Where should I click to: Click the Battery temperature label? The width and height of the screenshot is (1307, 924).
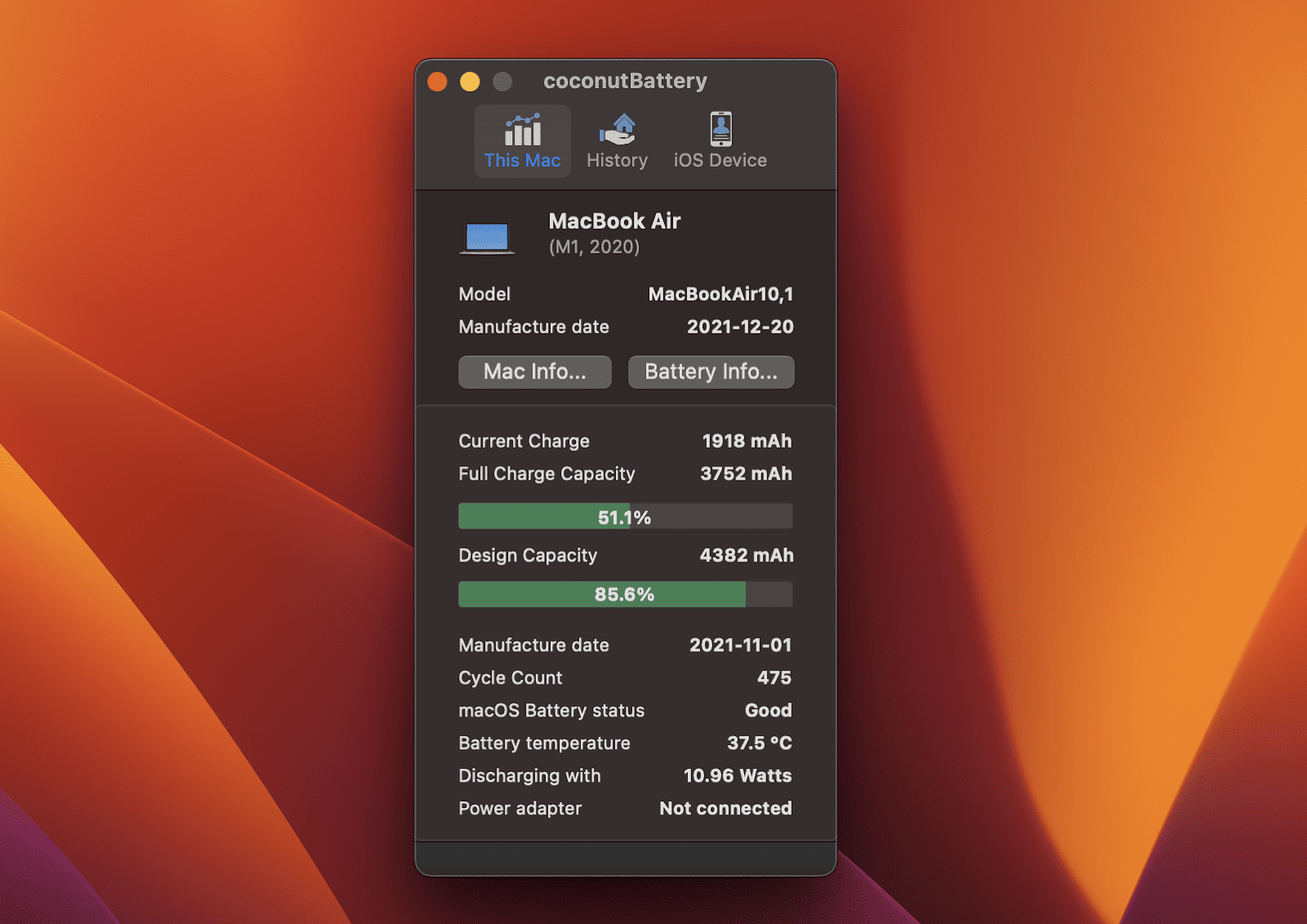coord(545,743)
